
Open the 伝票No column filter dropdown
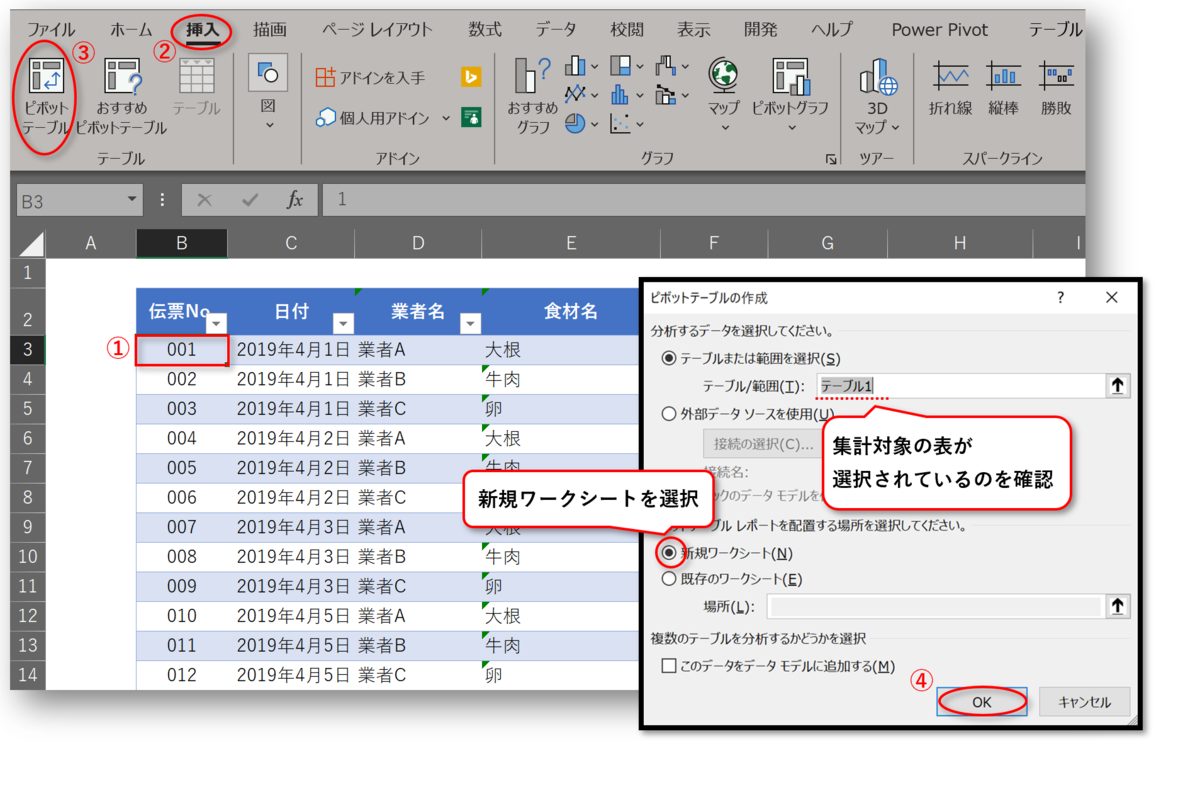pyautogui.click(x=216, y=324)
